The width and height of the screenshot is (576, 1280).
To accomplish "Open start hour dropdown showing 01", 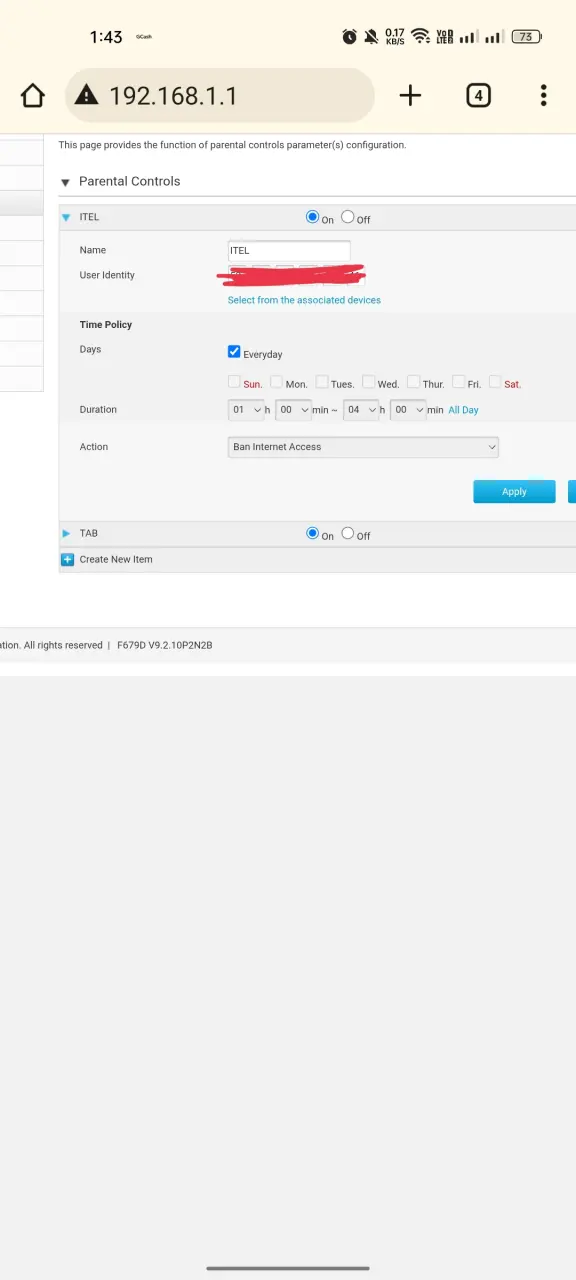I will point(246,410).
